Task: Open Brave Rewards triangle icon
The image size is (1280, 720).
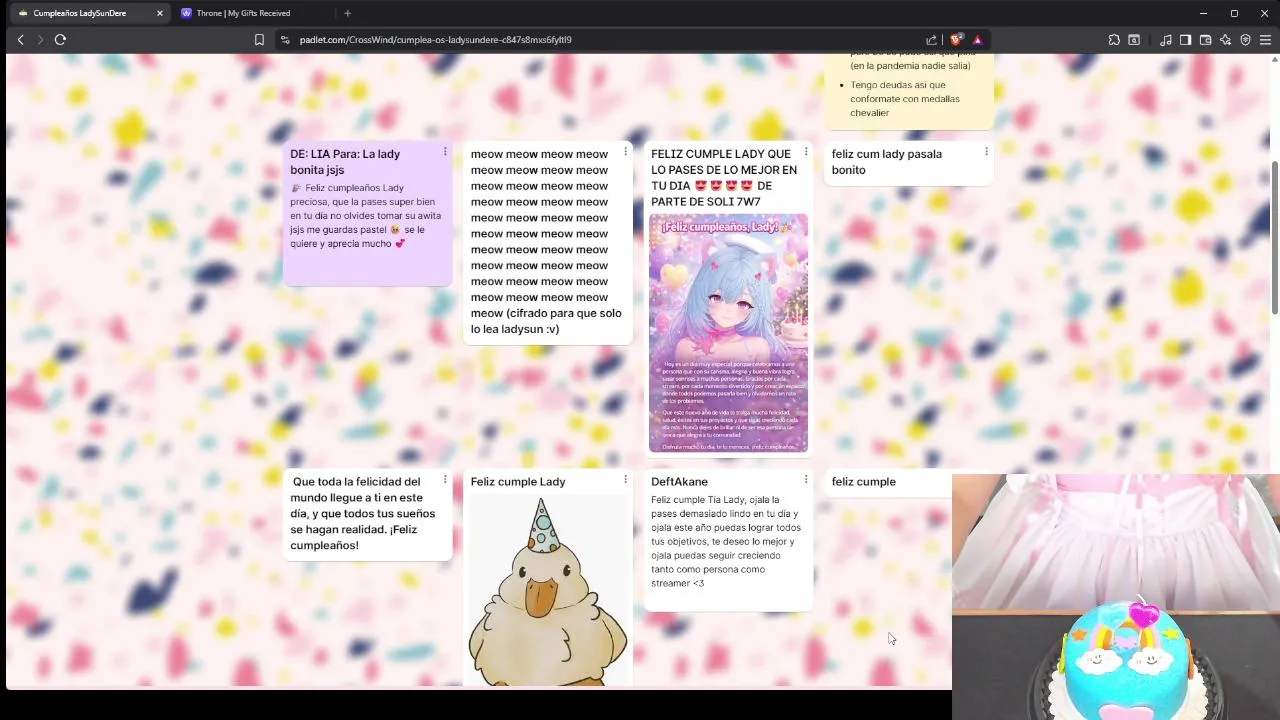Action: click(978, 40)
